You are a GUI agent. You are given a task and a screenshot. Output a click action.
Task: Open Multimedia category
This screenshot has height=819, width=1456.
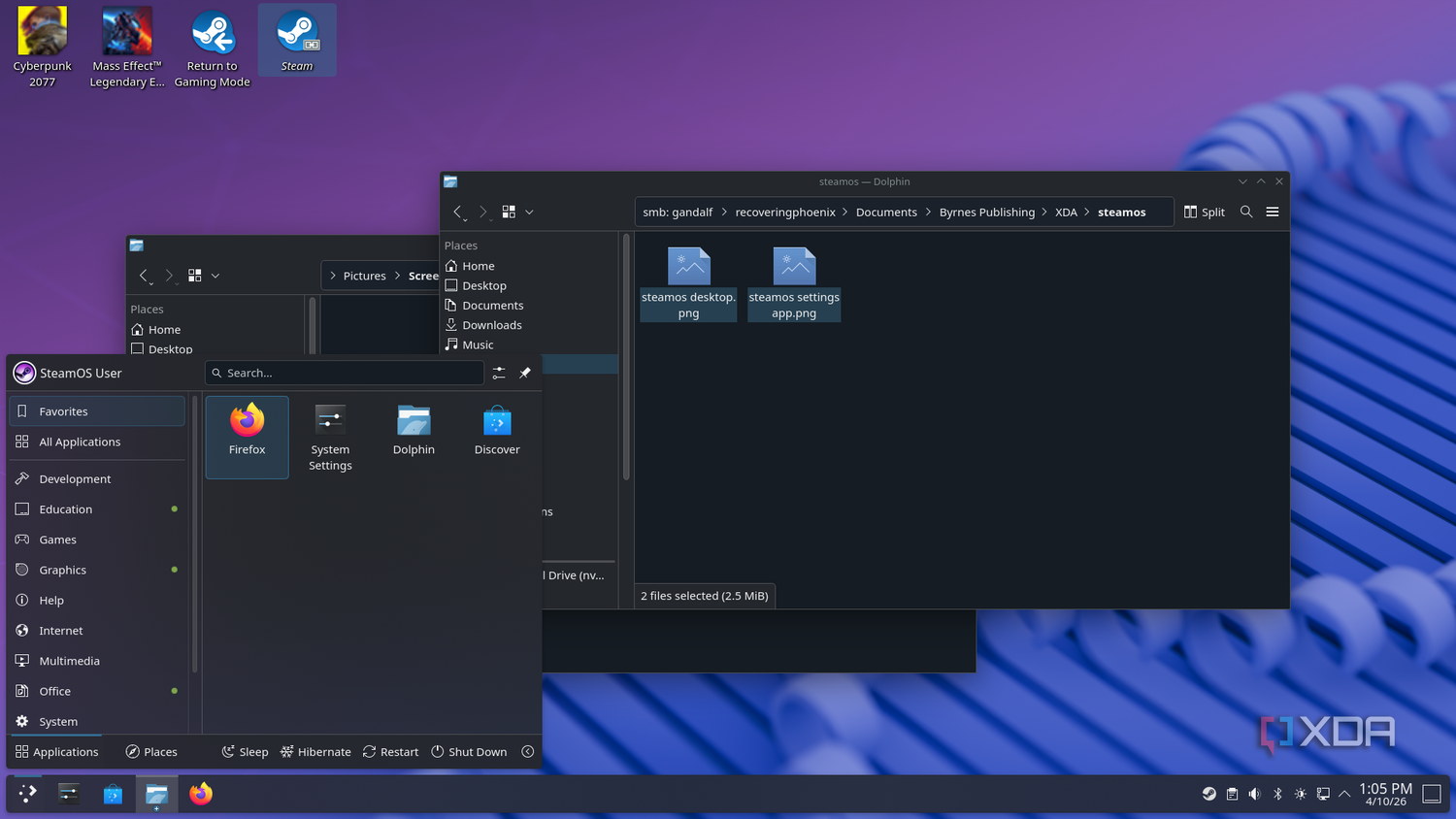96,661
